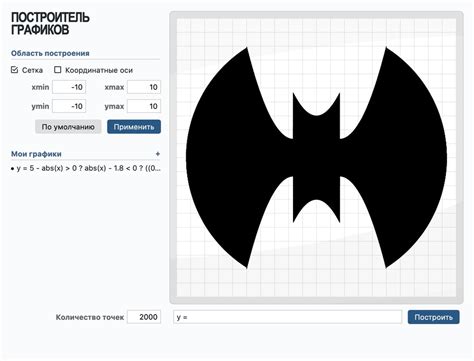Click the Применить button
The height and width of the screenshot is (361, 474).
[134, 127]
